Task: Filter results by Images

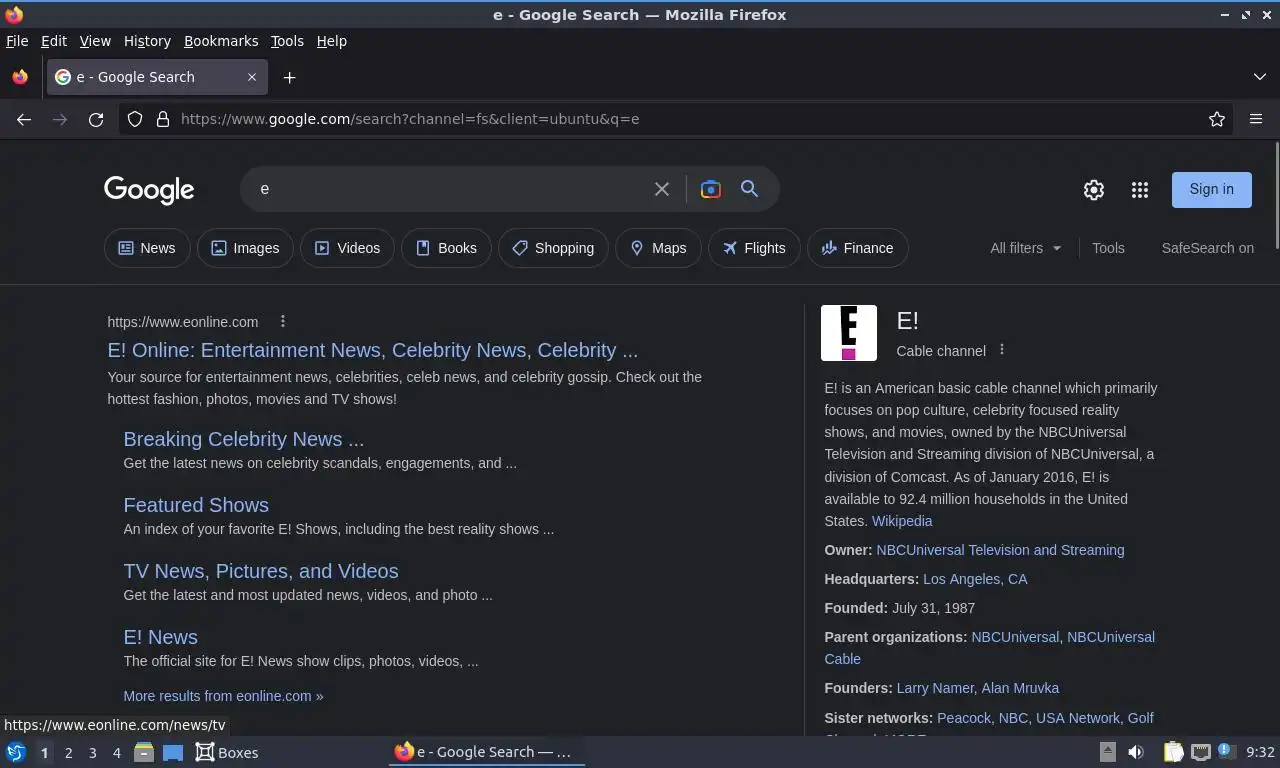Action: pyautogui.click(x=245, y=248)
